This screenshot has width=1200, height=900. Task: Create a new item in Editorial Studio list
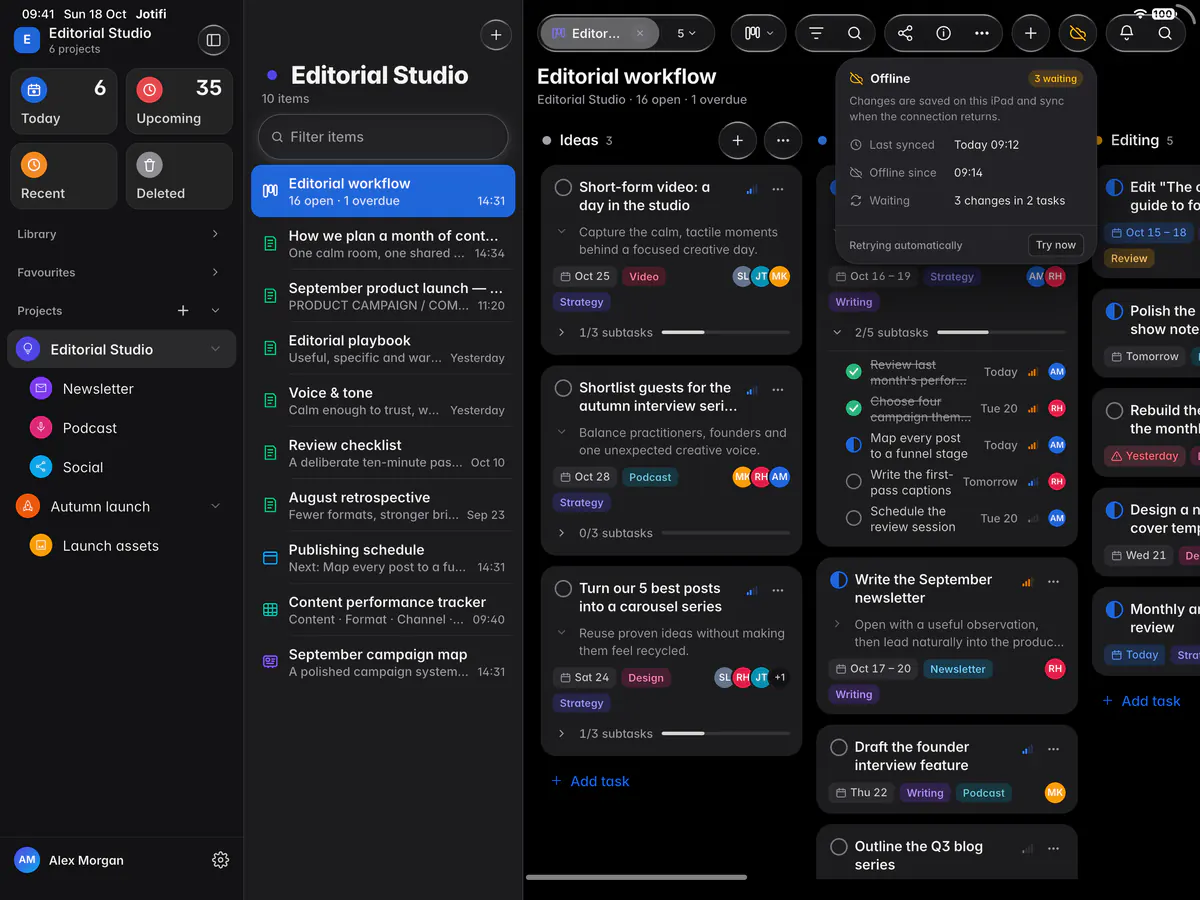[x=496, y=34]
